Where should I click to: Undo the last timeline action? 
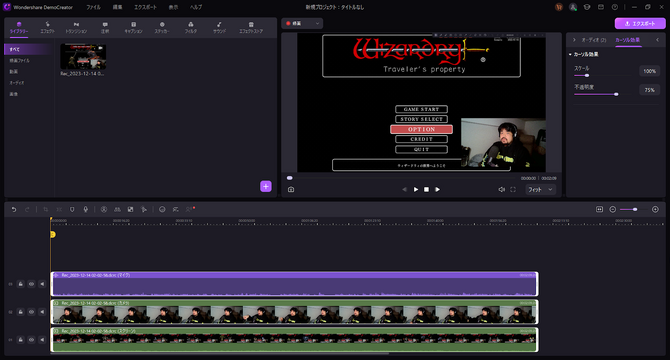coord(14,209)
